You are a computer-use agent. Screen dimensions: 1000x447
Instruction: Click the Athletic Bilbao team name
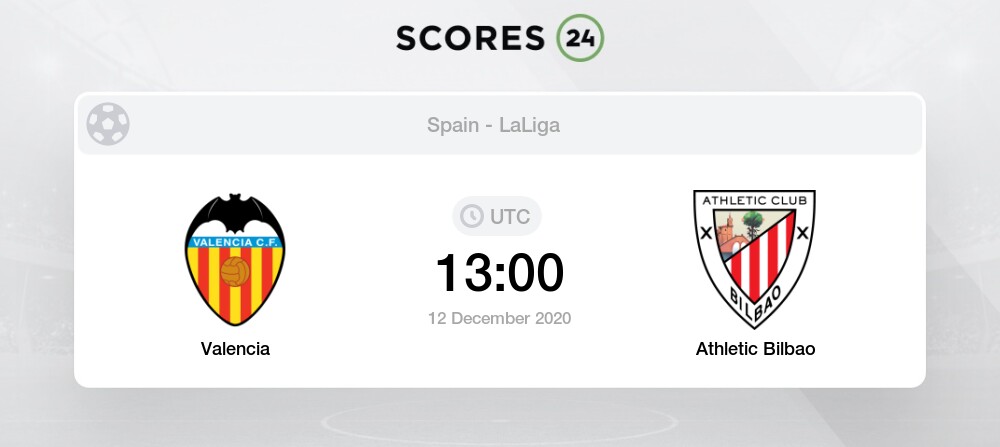755,349
